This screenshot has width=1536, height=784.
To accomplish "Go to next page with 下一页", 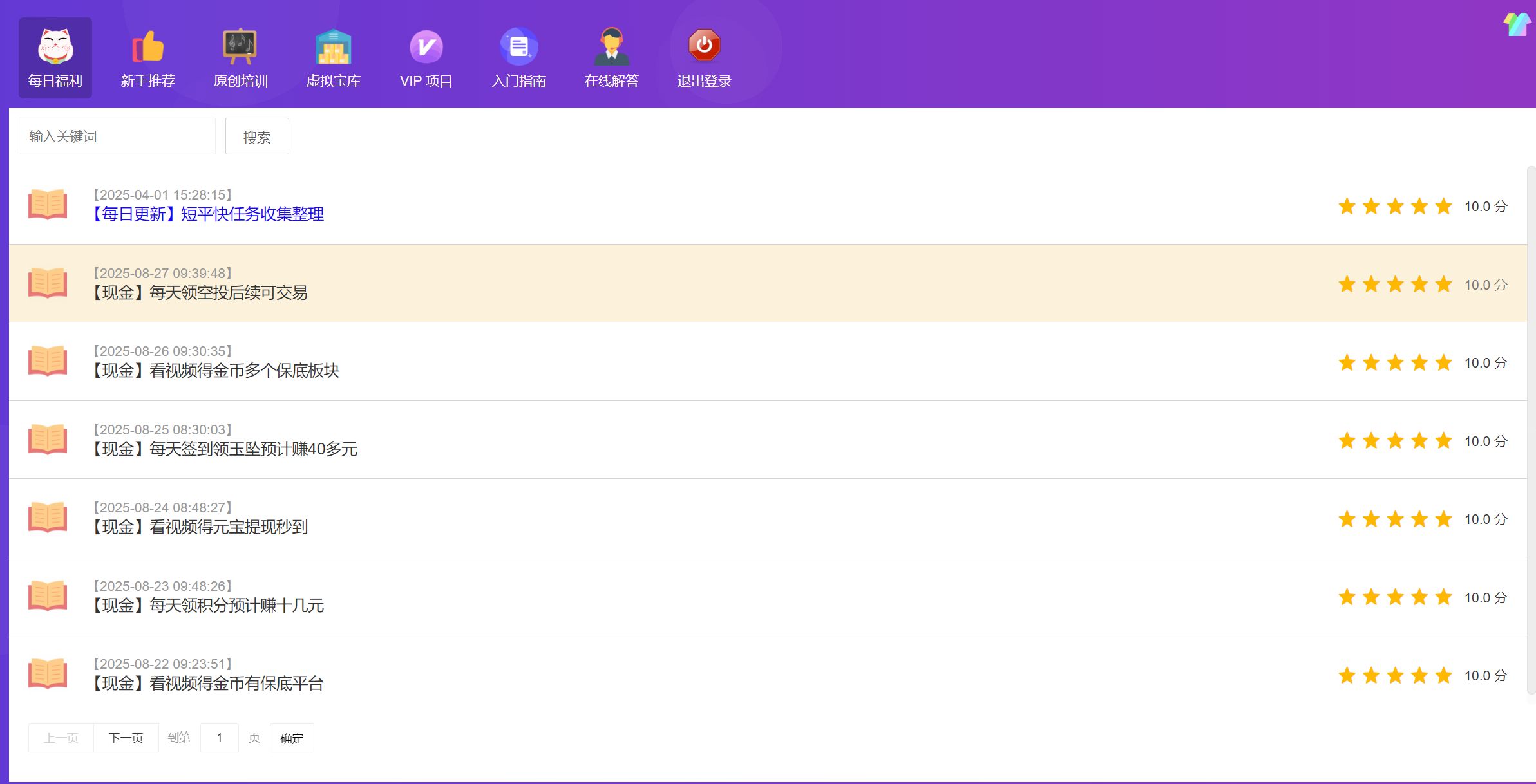I will (x=126, y=738).
